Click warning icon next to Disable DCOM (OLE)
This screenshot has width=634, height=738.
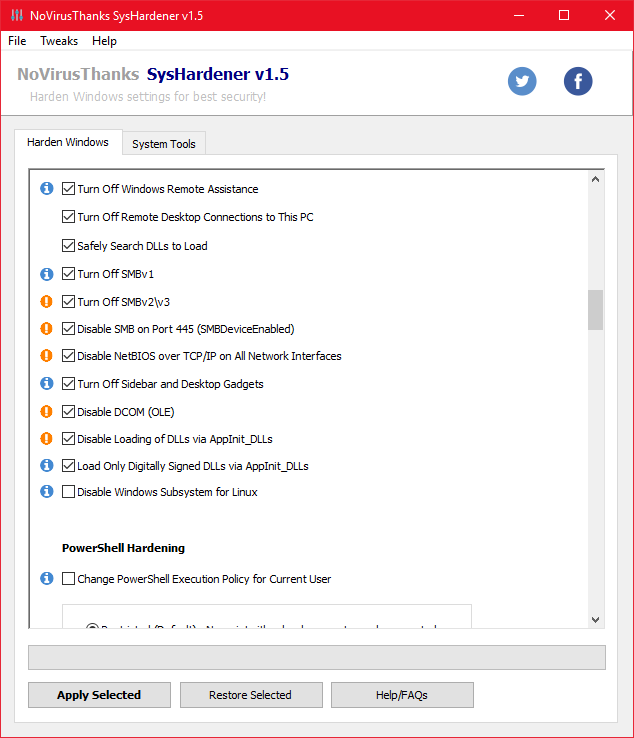pos(46,411)
